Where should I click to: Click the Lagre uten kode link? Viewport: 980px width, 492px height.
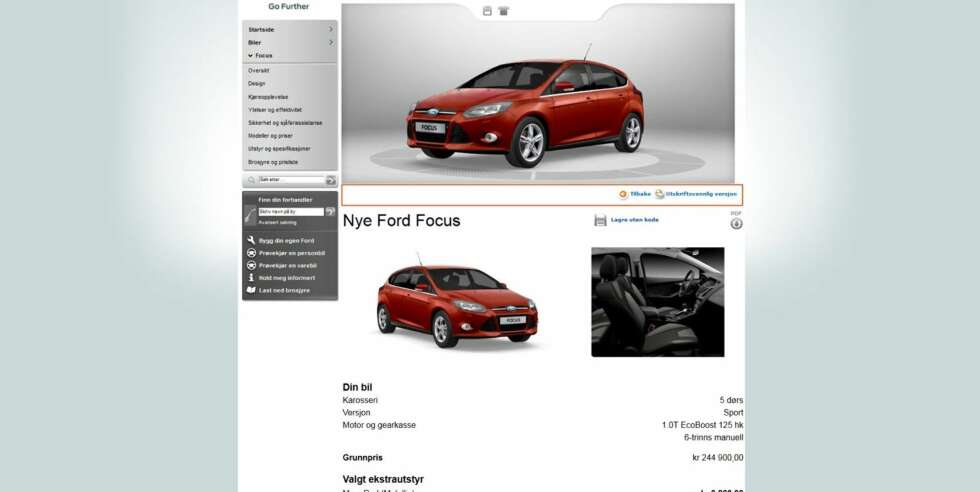[634, 220]
